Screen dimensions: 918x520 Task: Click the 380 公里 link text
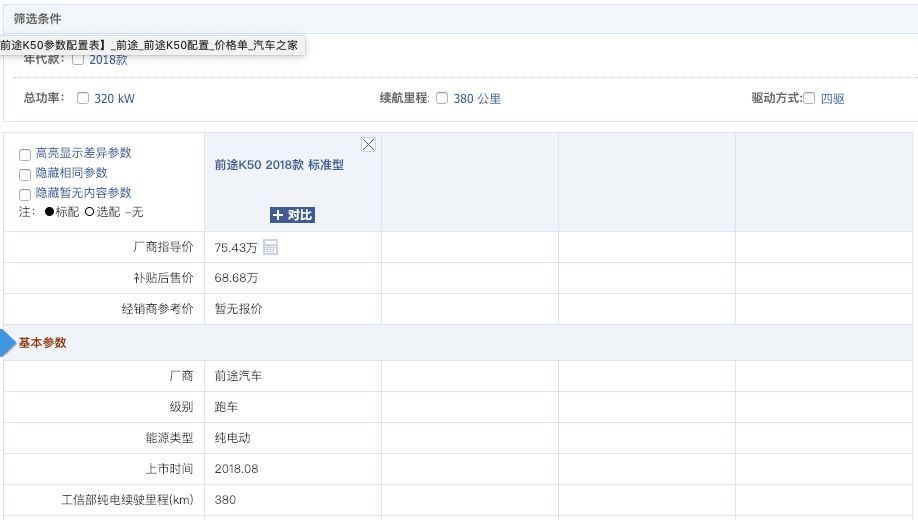476,99
